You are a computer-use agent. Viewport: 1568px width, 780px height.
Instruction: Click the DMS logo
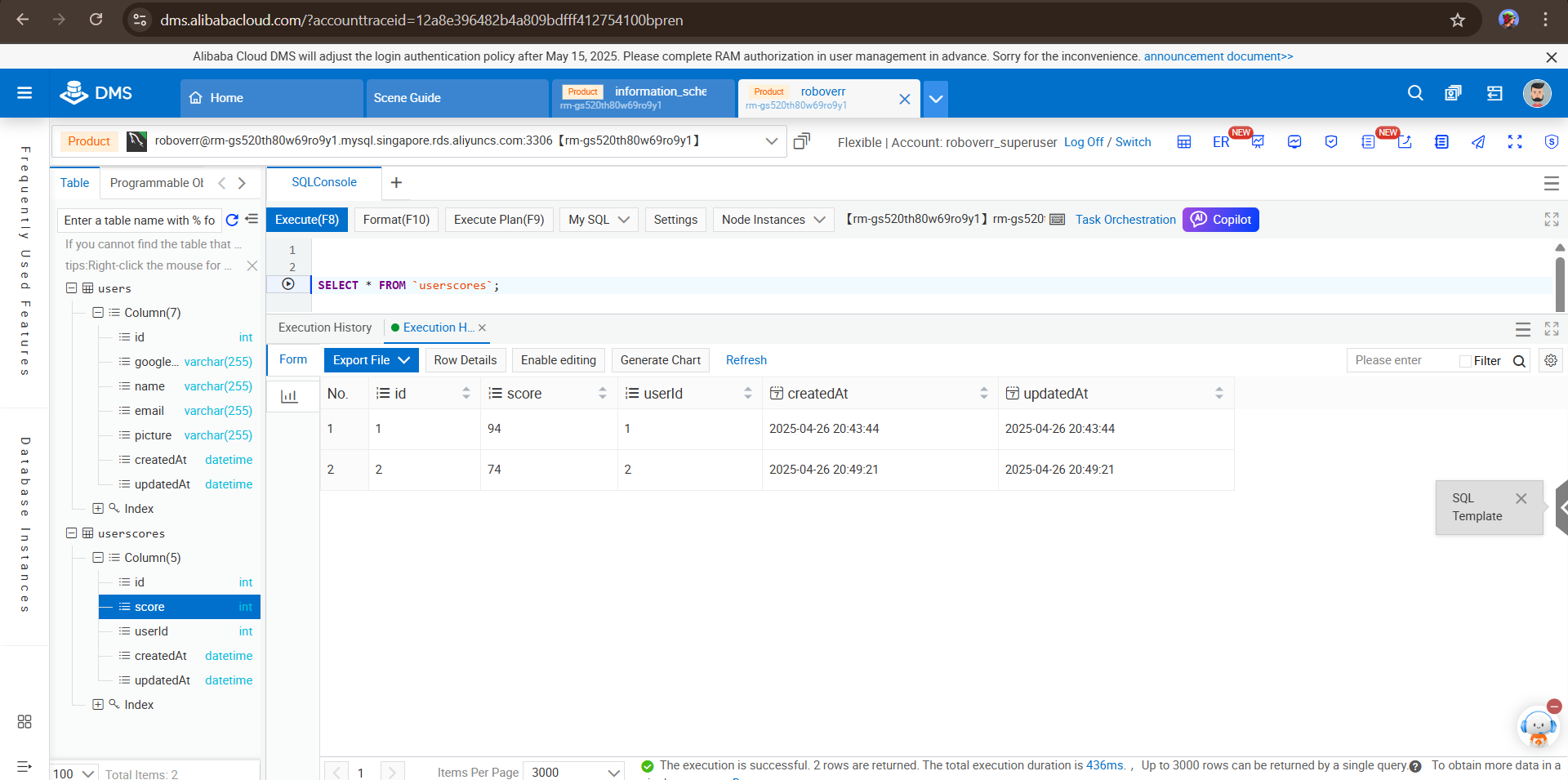(x=96, y=93)
